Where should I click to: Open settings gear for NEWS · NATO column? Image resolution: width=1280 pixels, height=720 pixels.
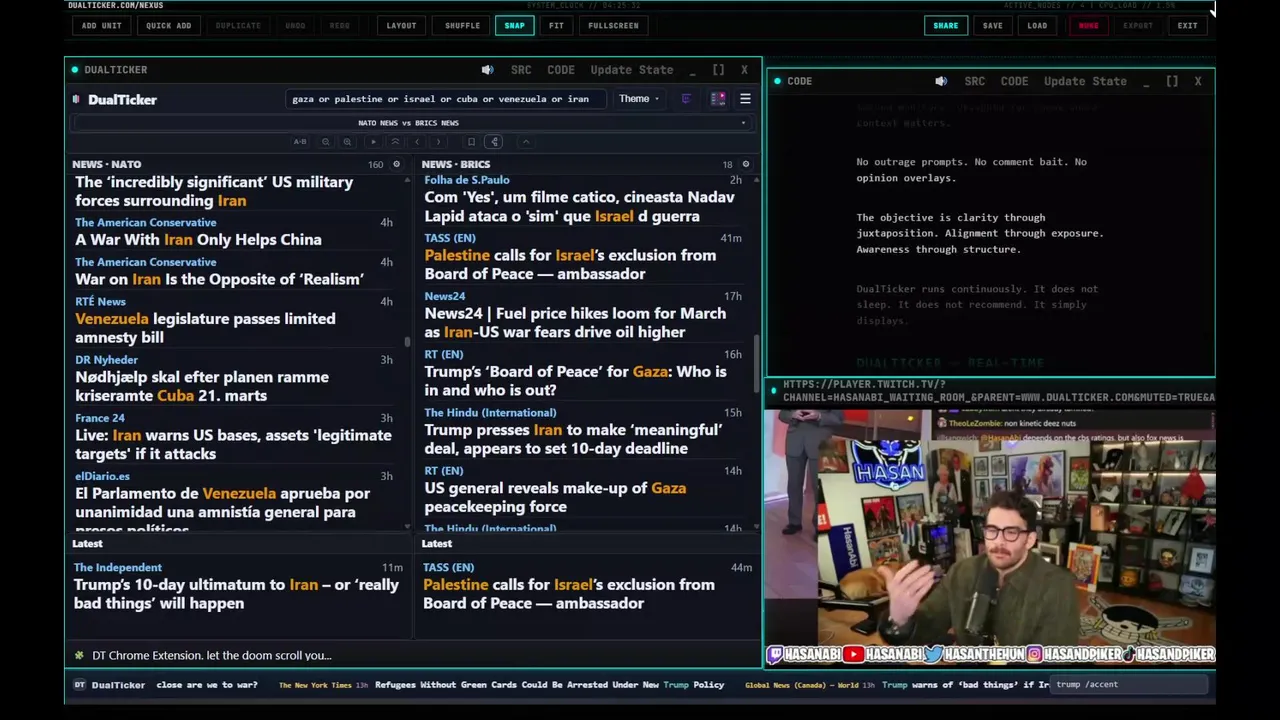[396, 164]
